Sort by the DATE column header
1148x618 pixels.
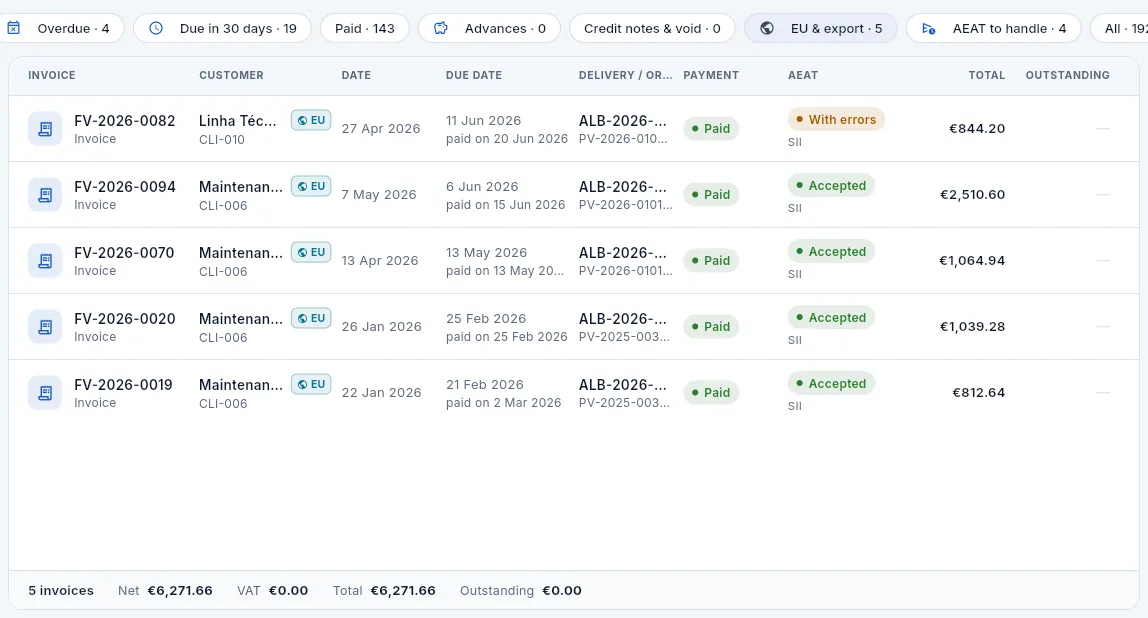356,75
